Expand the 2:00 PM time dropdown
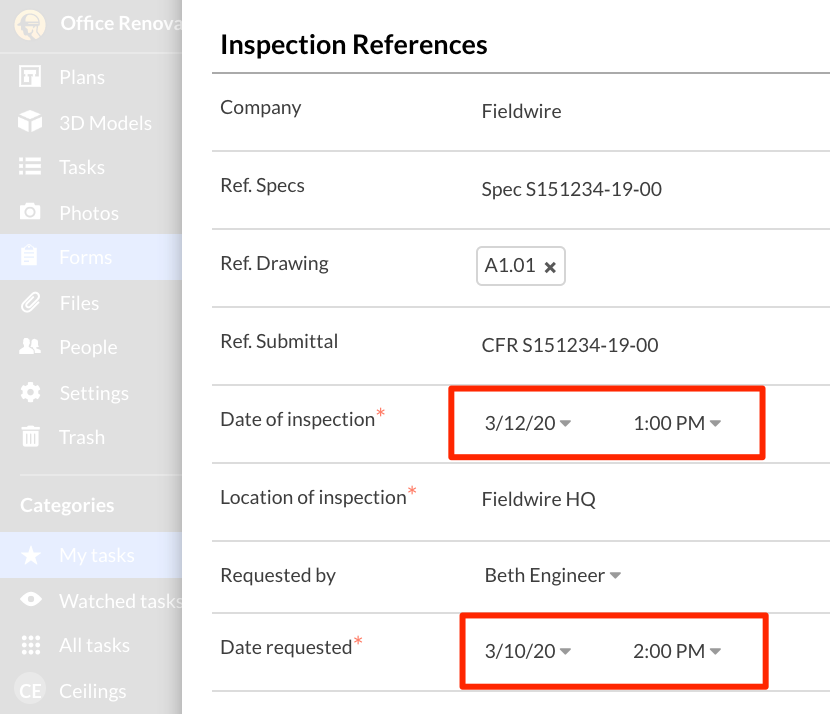830x714 pixels. coord(677,651)
